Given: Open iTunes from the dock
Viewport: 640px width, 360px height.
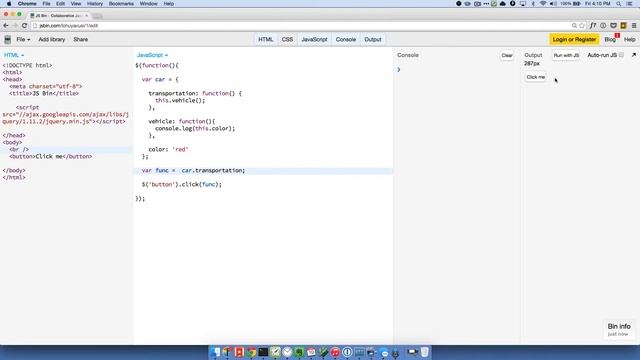Looking at the screenshot, I should pyautogui.click(x=335, y=352).
